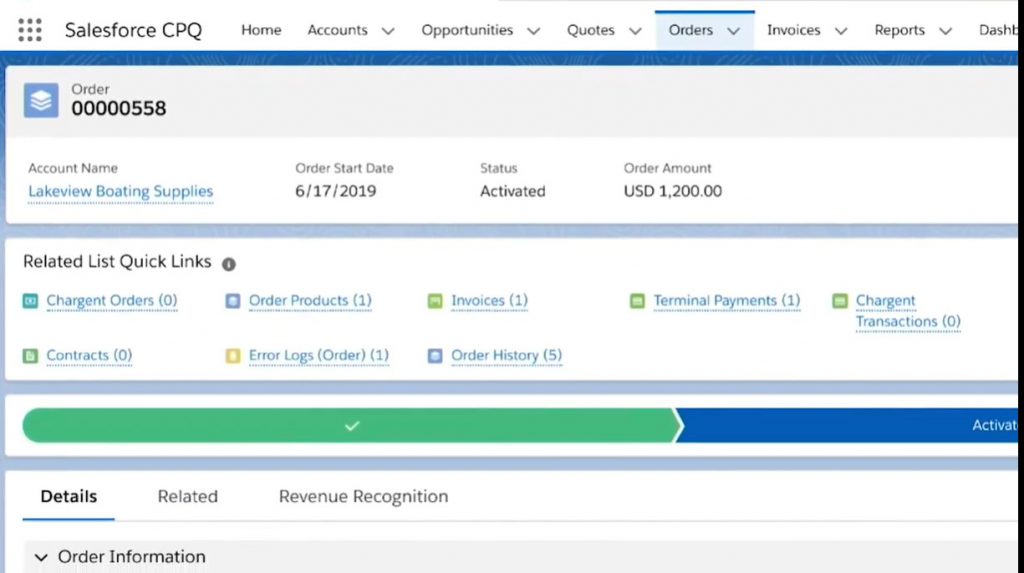The width and height of the screenshot is (1024, 573).
Task: Click the blue Activated path stage
Action: [x=847, y=426]
